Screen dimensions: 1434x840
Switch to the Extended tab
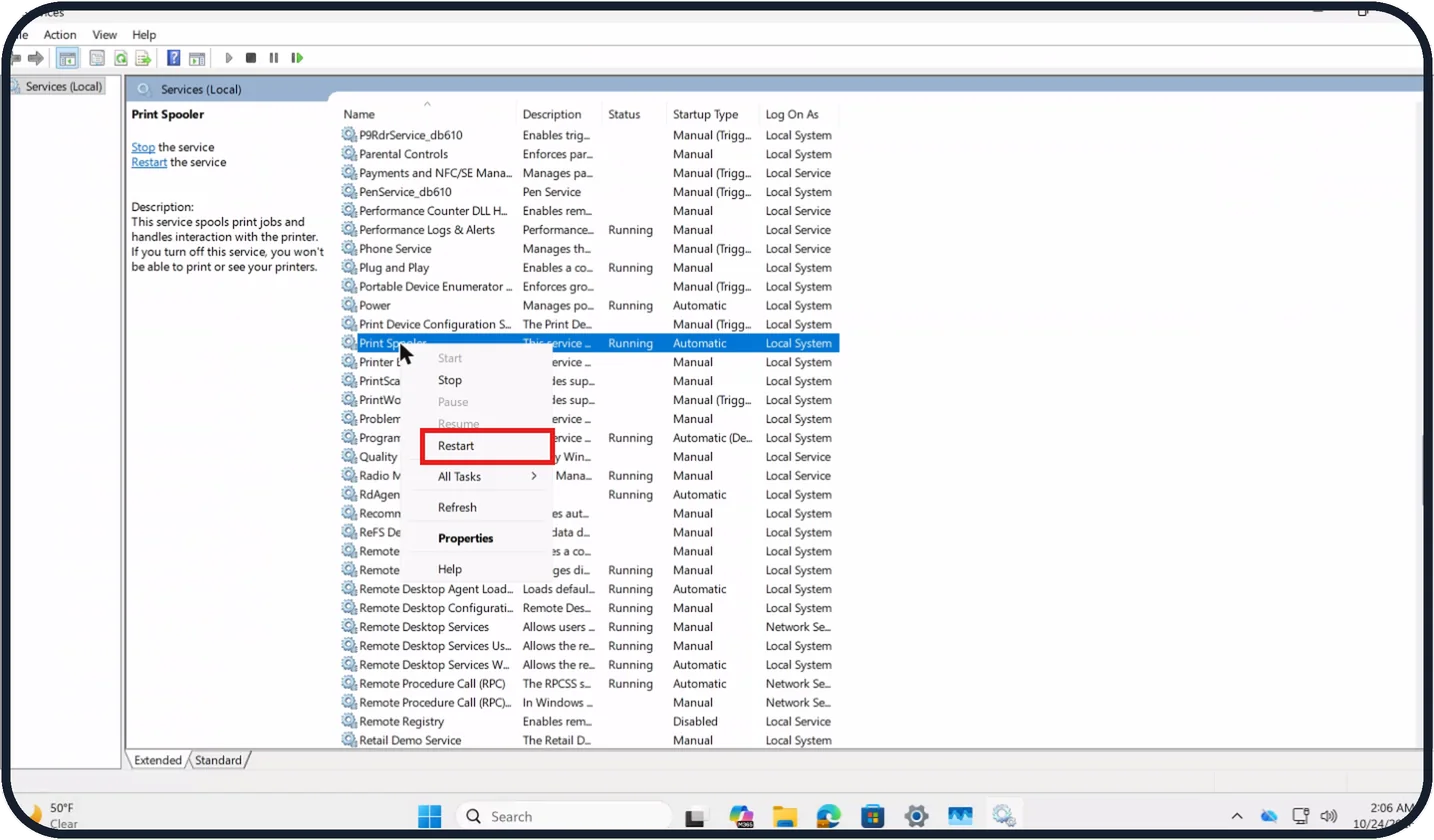158,760
